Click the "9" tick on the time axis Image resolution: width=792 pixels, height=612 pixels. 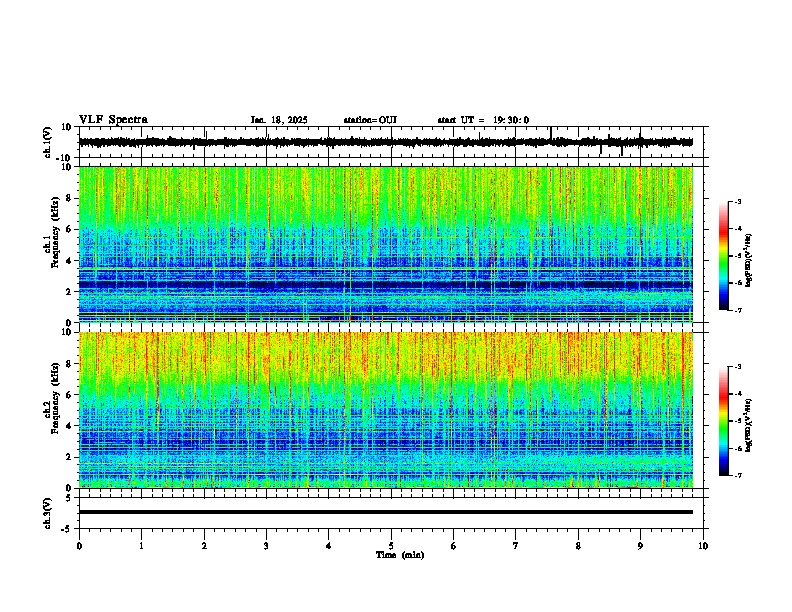640,546
